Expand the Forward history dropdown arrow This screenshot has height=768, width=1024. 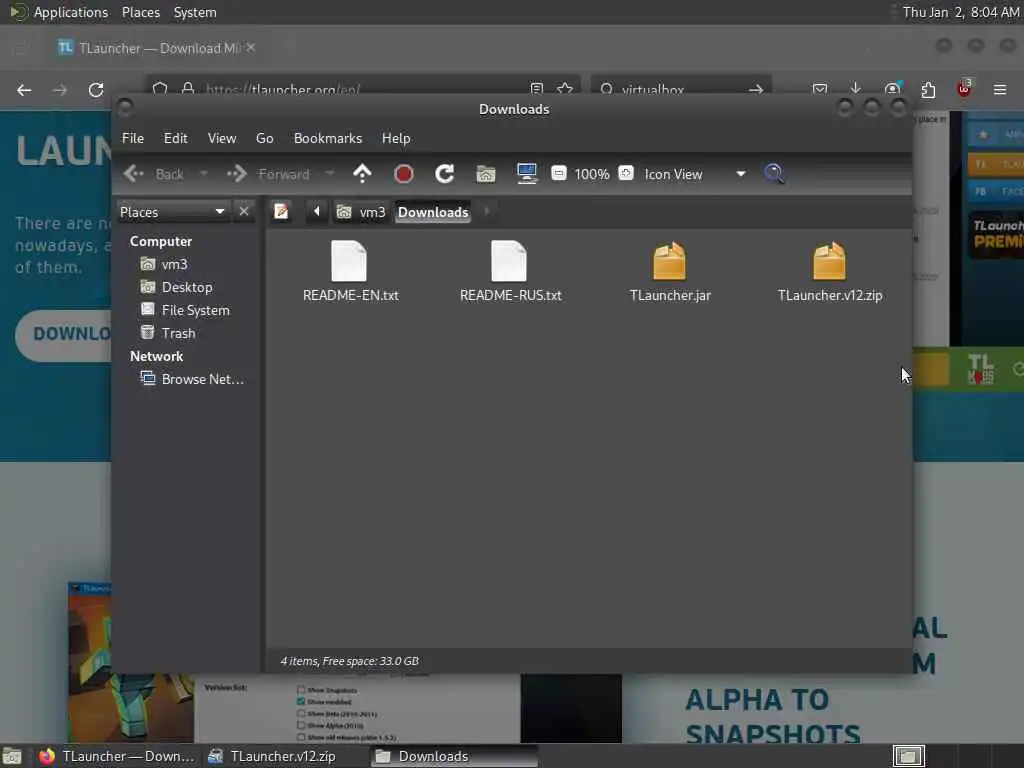[x=330, y=174]
